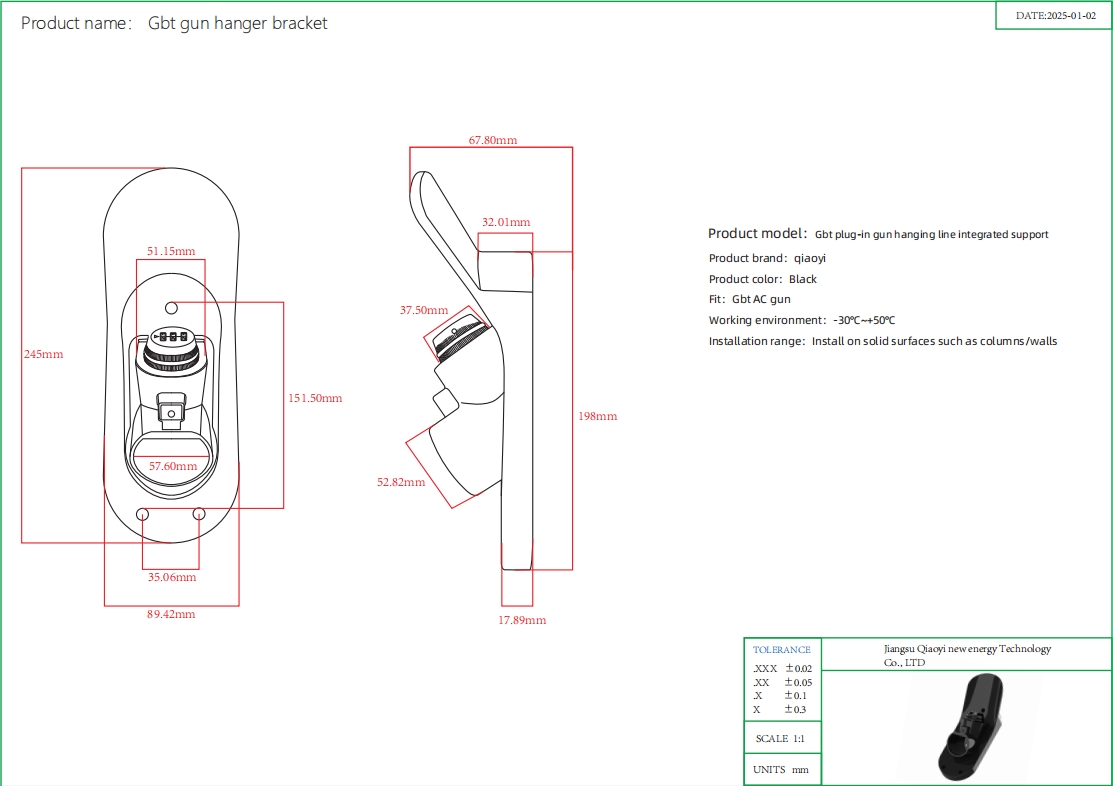Screen dimensions: 1113x786
Task: Click the 37.50mm angled dimension
Action: [424, 310]
